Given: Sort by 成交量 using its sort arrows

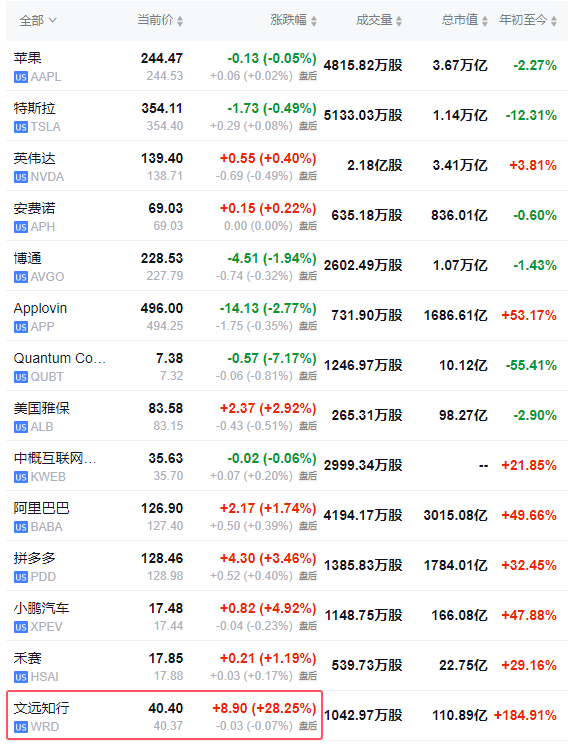Looking at the screenshot, I should point(399,21).
